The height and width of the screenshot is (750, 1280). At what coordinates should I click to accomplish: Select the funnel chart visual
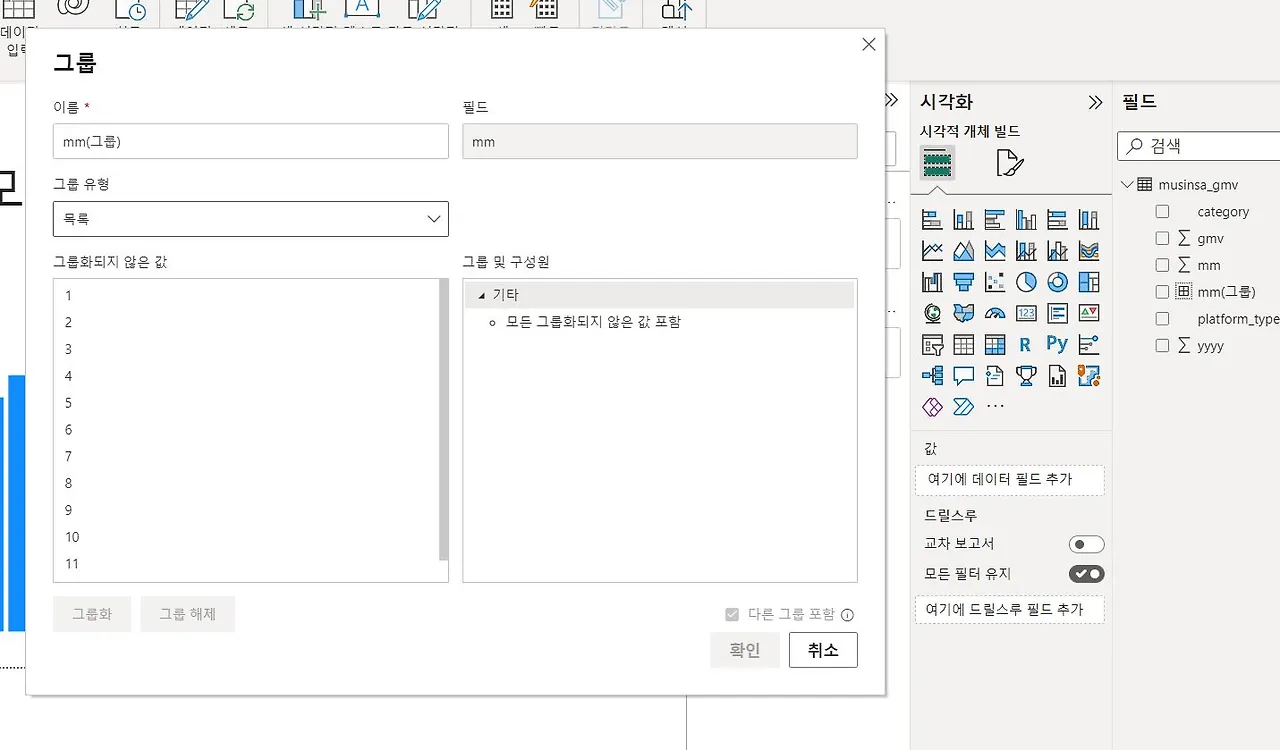click(x=964, y=282)
